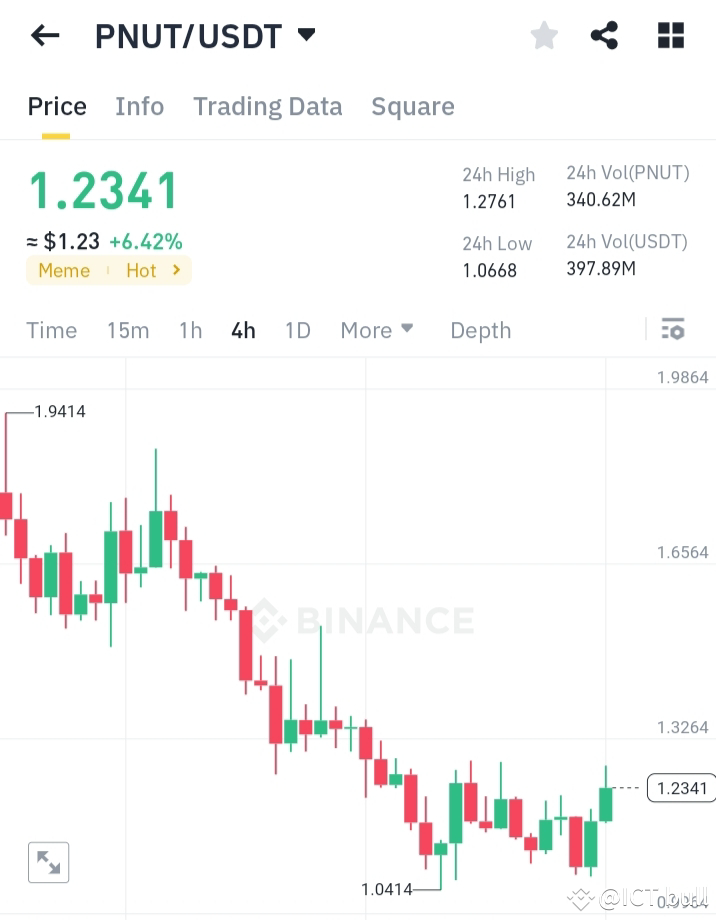Image resolution: width=716 pixels, height=920 pixels.
Task: Expand the Time interval option
Action: (51, 330)
